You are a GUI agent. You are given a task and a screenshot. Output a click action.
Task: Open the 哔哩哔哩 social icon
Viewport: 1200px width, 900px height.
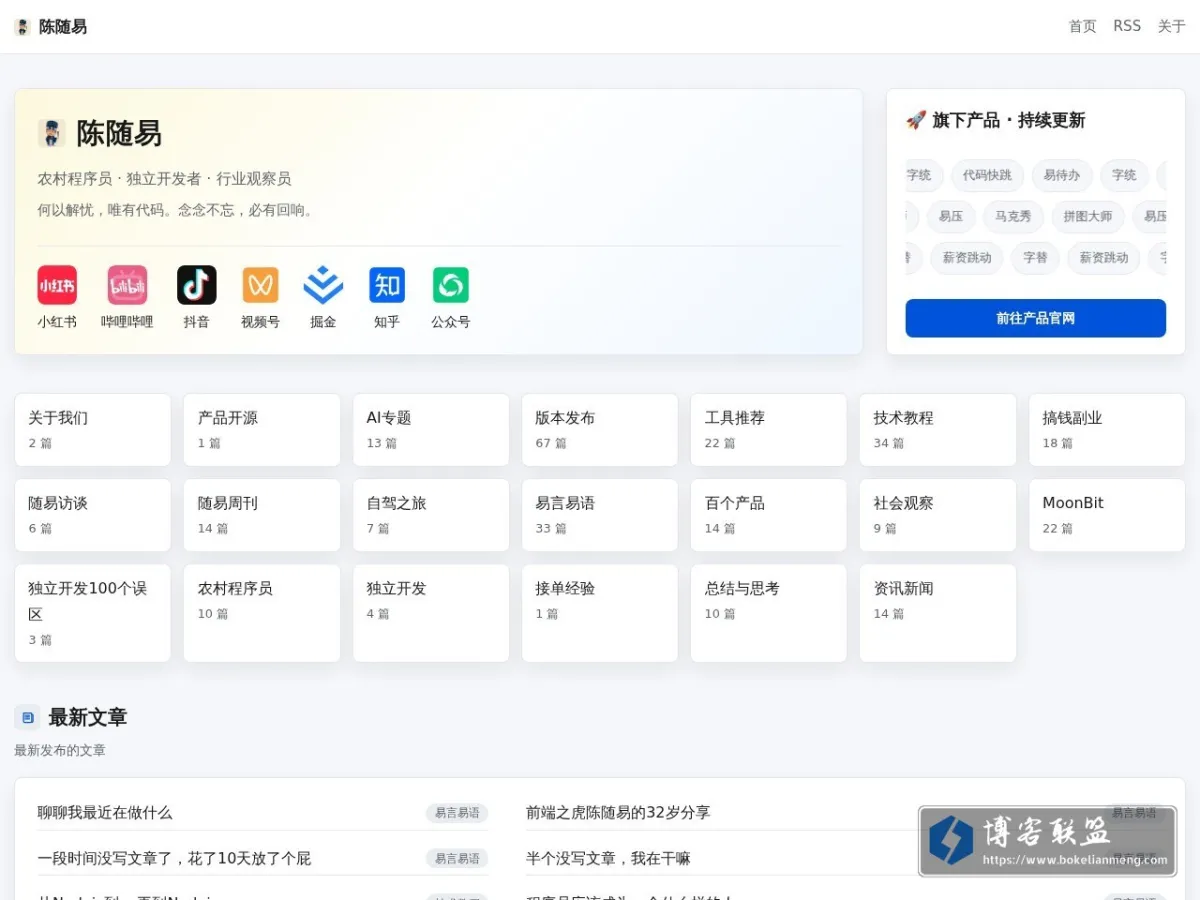click(127, 285)
